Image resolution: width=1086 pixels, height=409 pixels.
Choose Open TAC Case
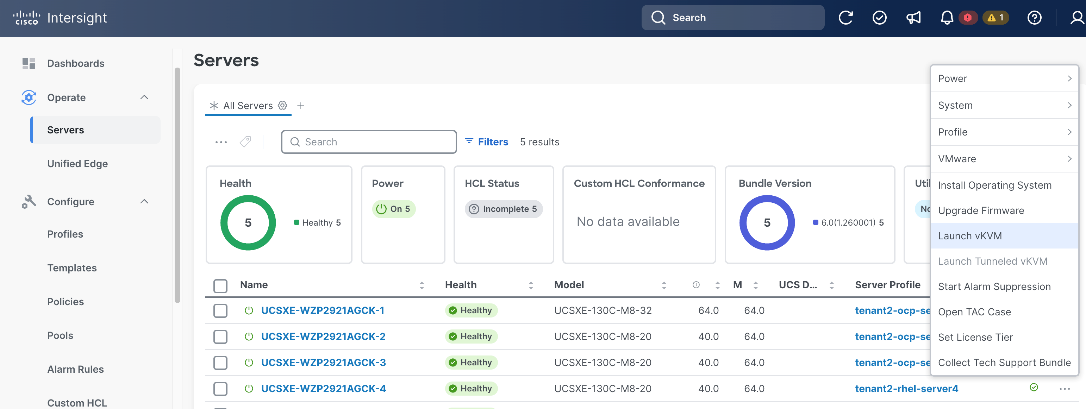(x=1004, y=312)
